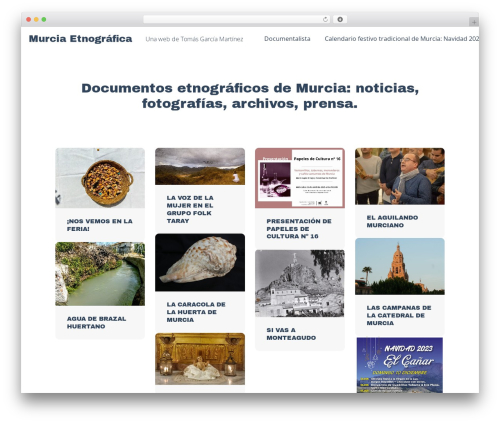This screenshot has width=500, height=423.
Task: Open the cathedral tower photo thumbnail
Action: click(400, 266)
